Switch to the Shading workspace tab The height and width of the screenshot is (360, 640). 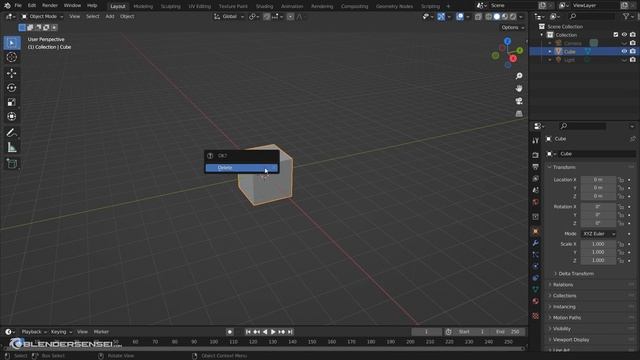point(264,6)
